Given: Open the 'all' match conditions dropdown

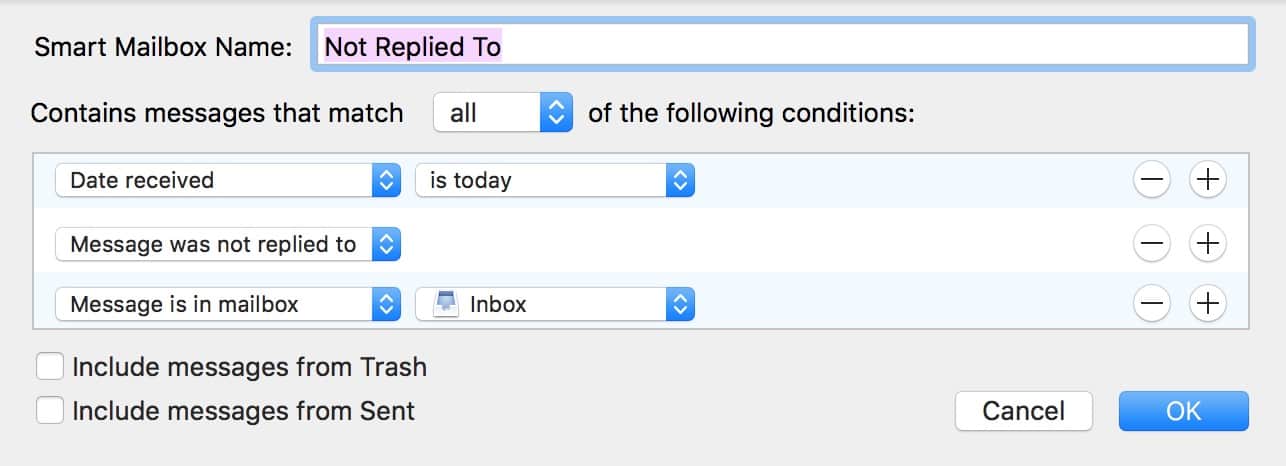Looking at the screenshot, I should pyautogui.click(x=502, y=113).
